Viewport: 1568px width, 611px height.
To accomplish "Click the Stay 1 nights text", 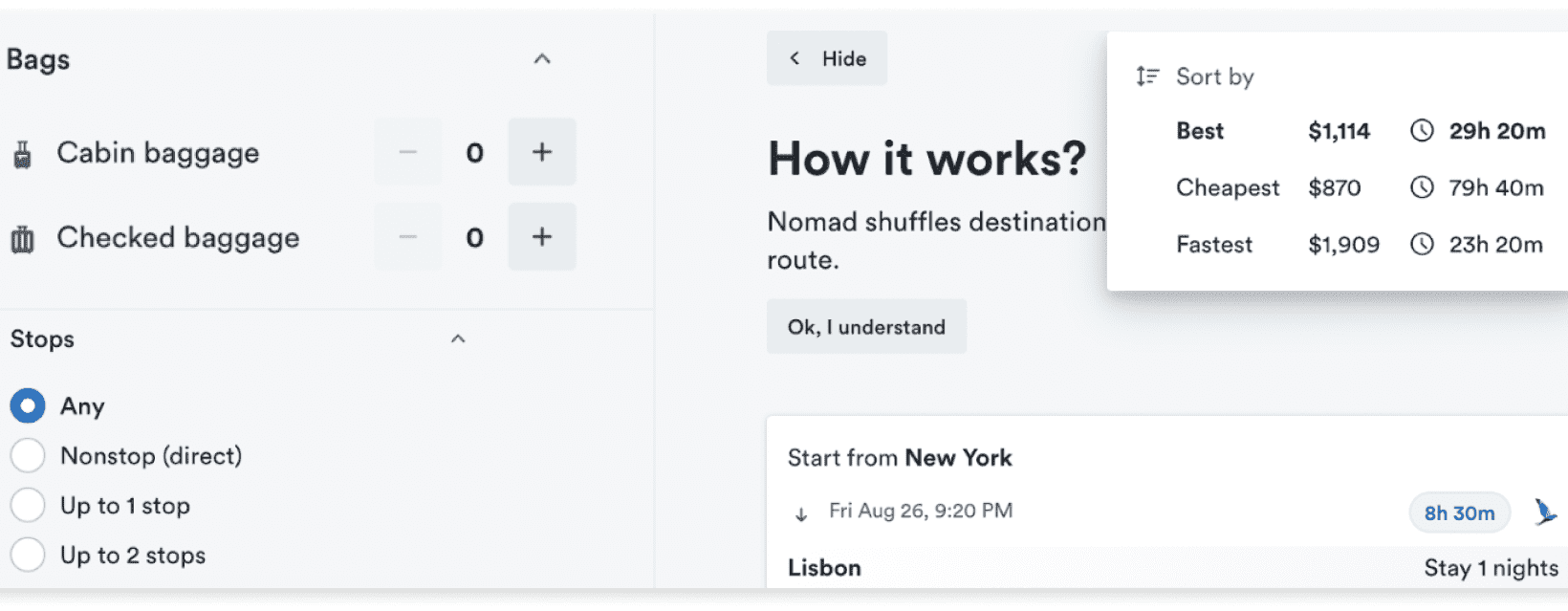I will point(1491,568).
